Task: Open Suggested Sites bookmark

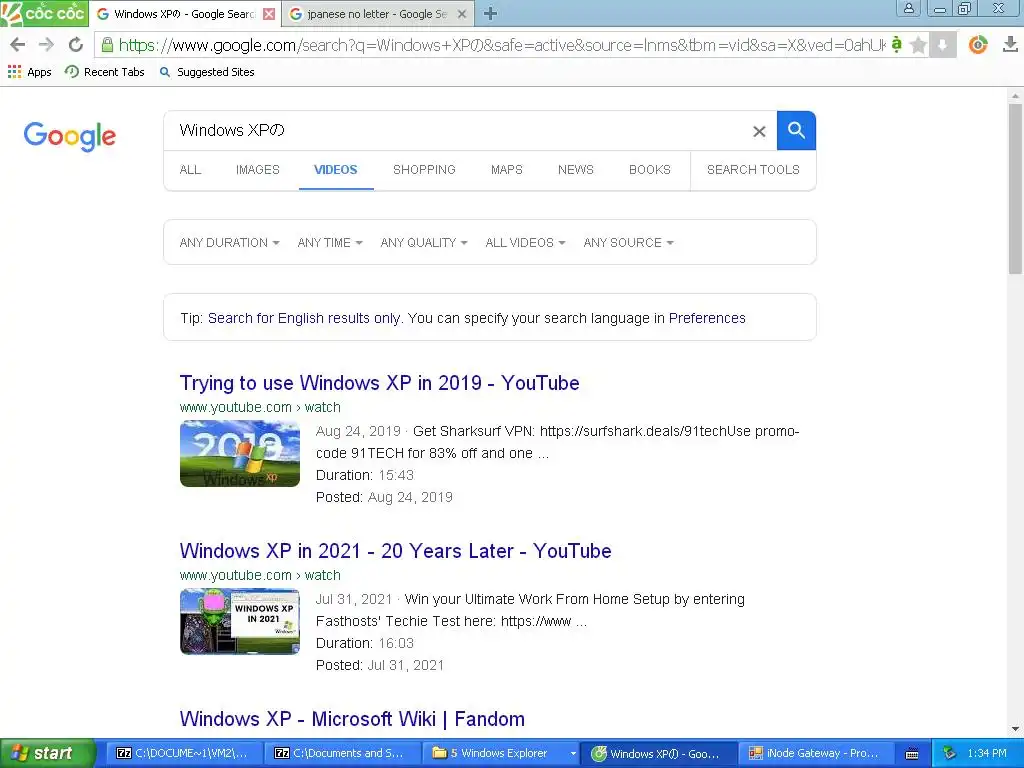Action: coord(207,72)
